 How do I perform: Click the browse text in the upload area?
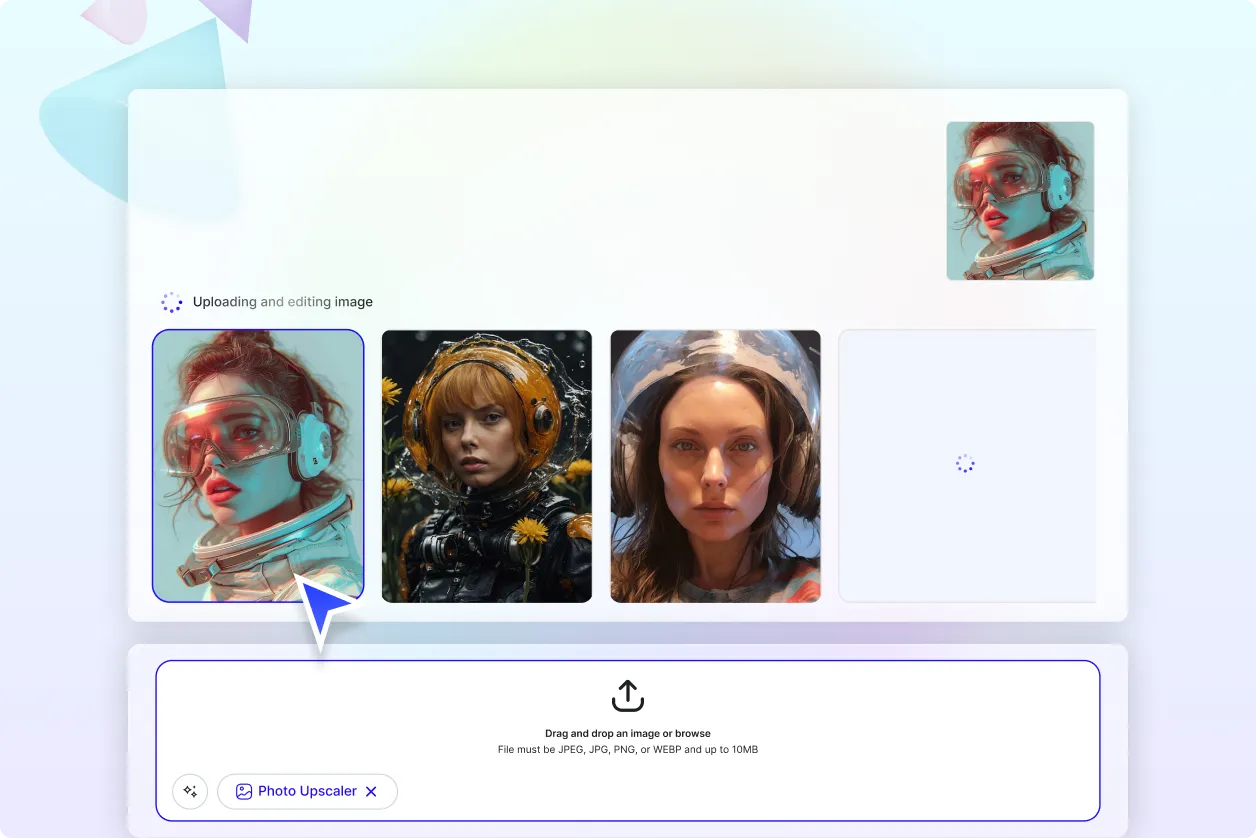(x=695, y=733)
